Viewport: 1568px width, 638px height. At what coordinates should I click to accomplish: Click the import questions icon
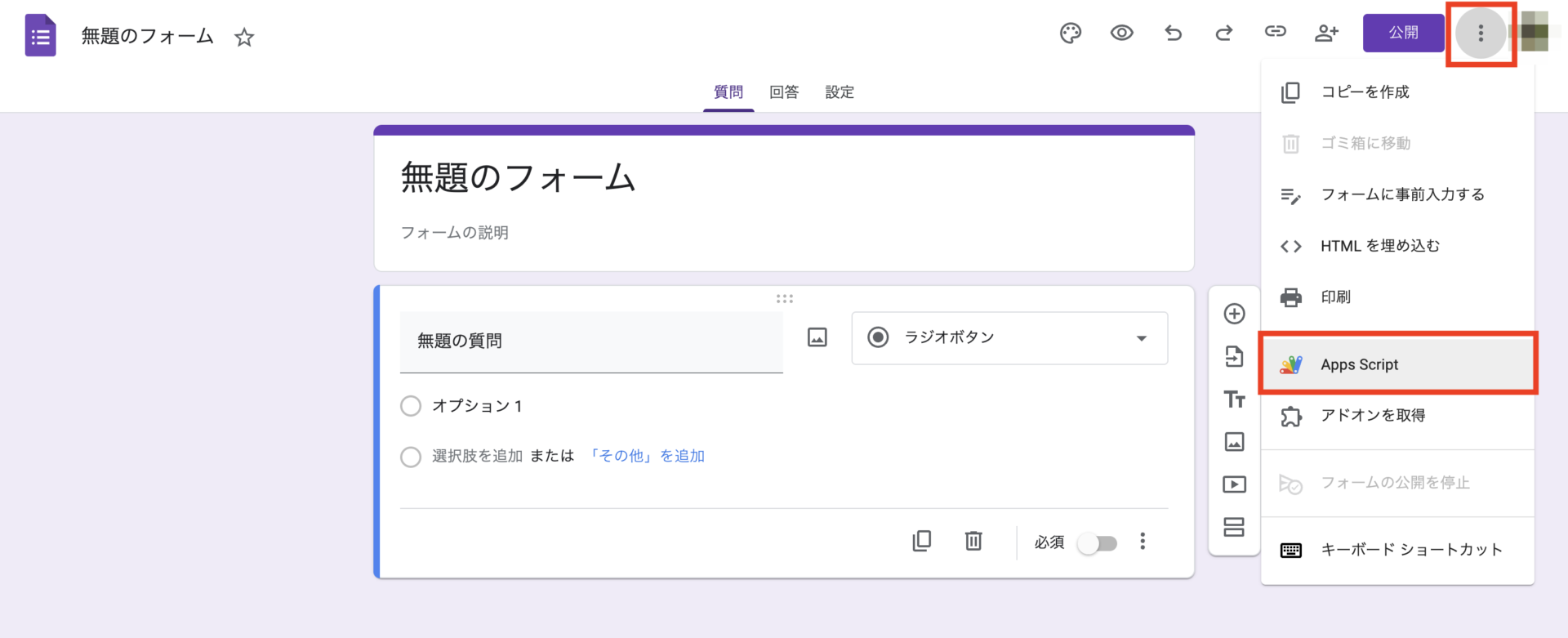(x=1234, y=356)
